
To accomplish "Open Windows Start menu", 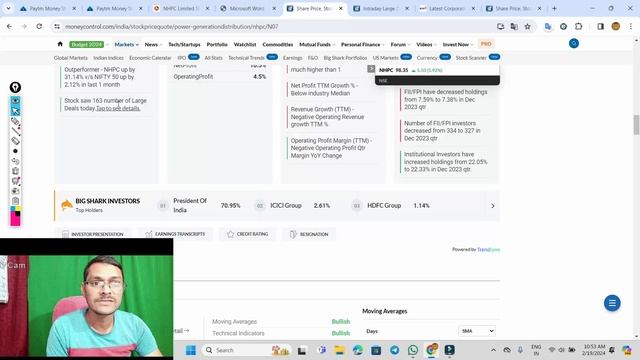I will point(191,350).
